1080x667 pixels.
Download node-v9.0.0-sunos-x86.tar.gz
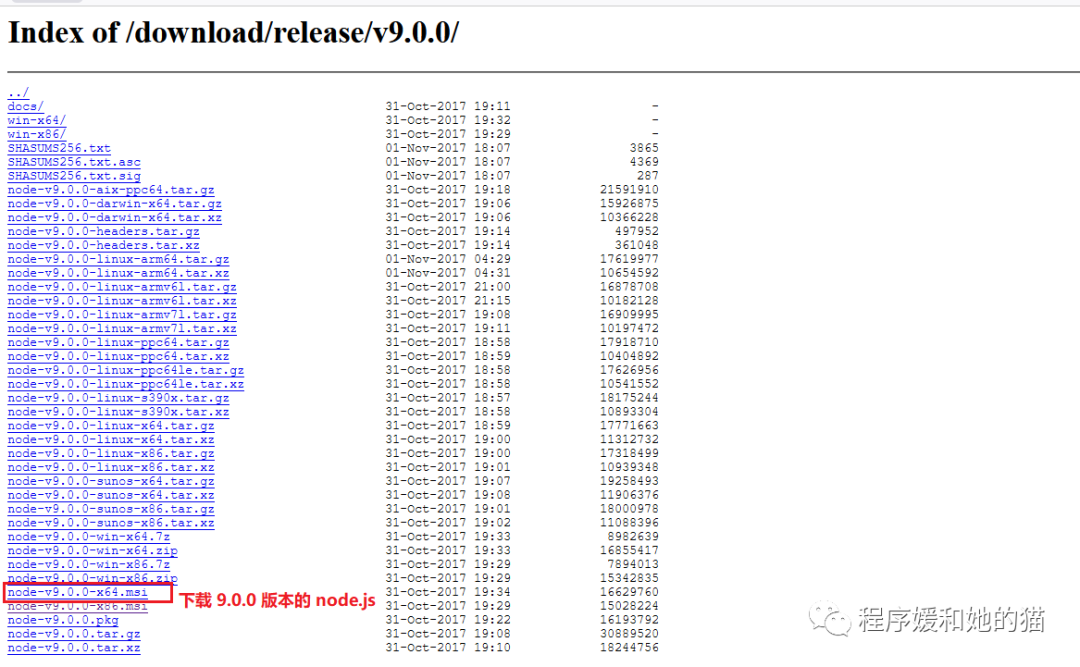[111, 509]
